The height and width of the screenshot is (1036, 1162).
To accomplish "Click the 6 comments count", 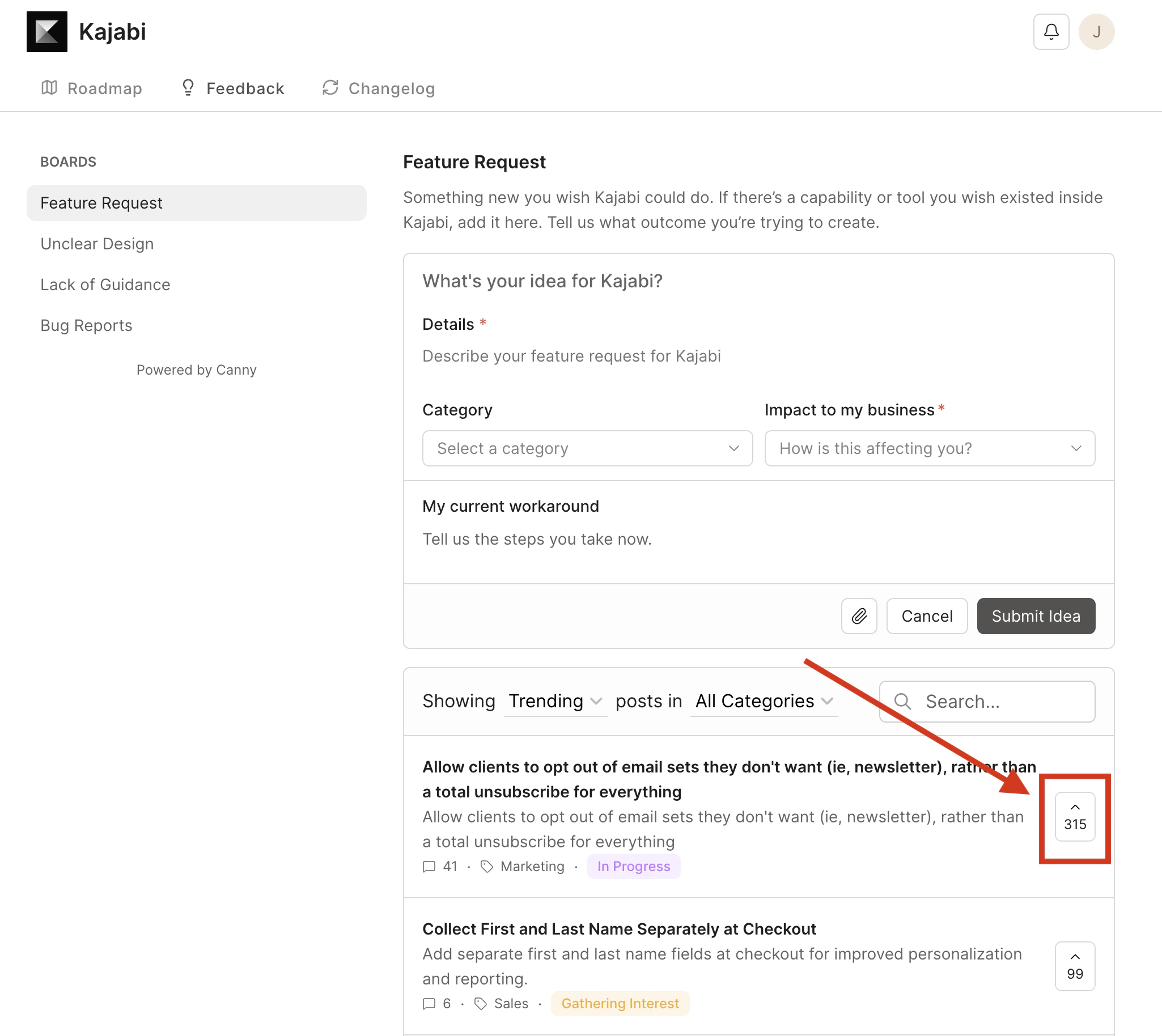I will pyautogui.click(x=447, y=1004).
